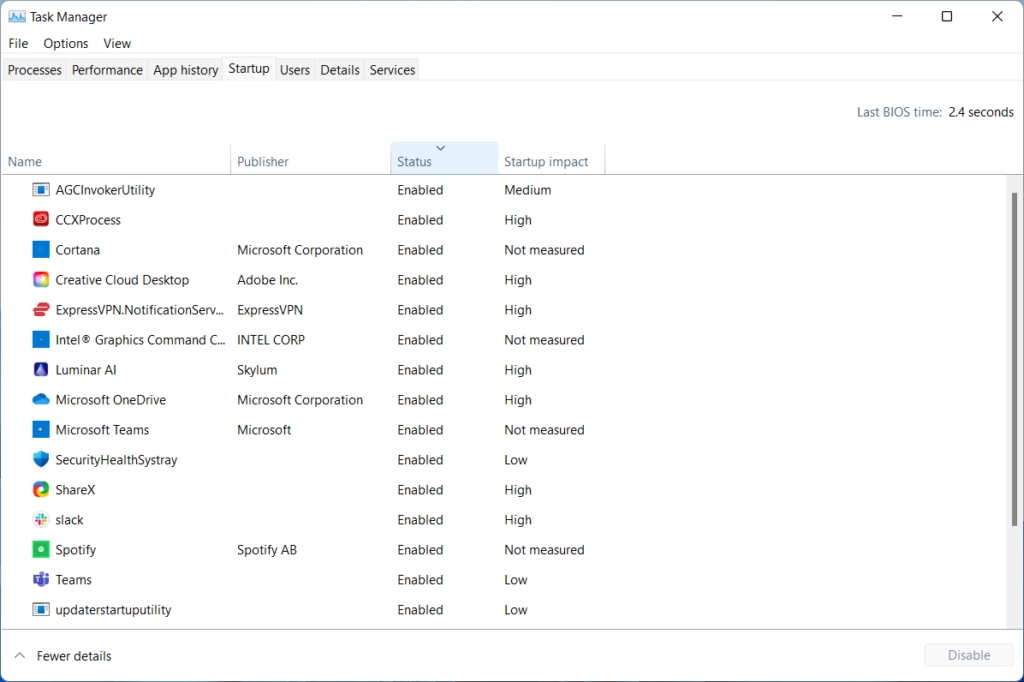The width and height of the screenshot is (1024, 682).
Task: Select the slack entry name
Action: [69, 520]
